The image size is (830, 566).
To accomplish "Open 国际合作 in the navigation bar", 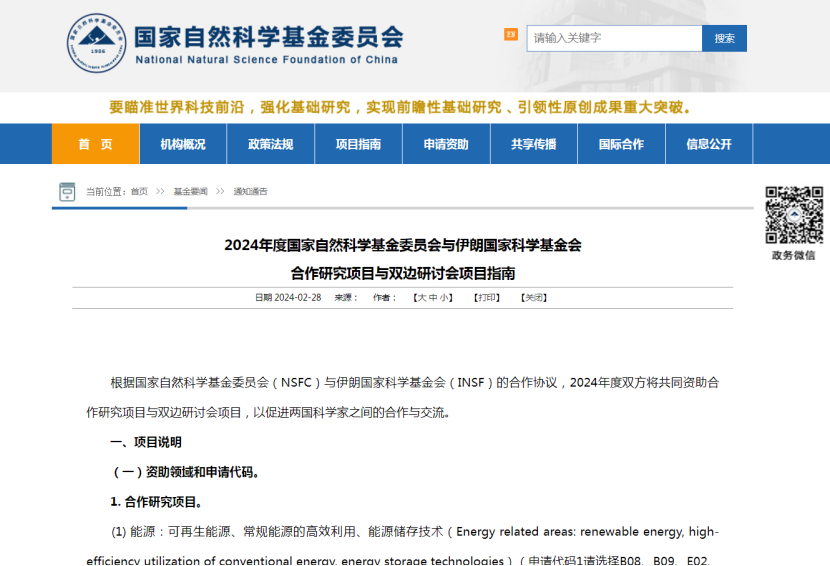I will click(x=621, y=144).
